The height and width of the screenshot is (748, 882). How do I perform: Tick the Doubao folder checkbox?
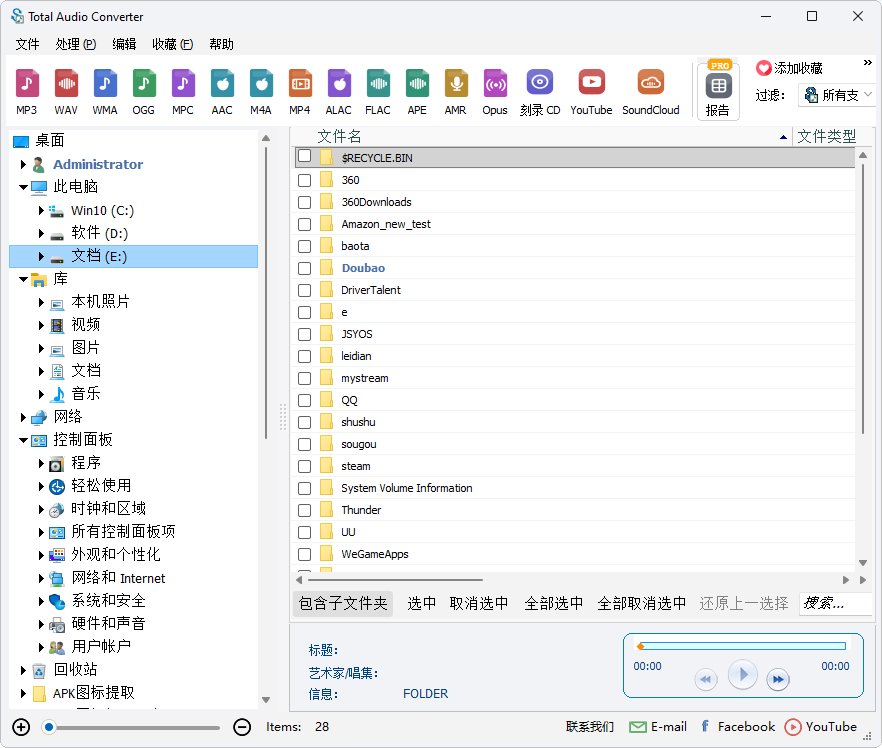[304, 268]
